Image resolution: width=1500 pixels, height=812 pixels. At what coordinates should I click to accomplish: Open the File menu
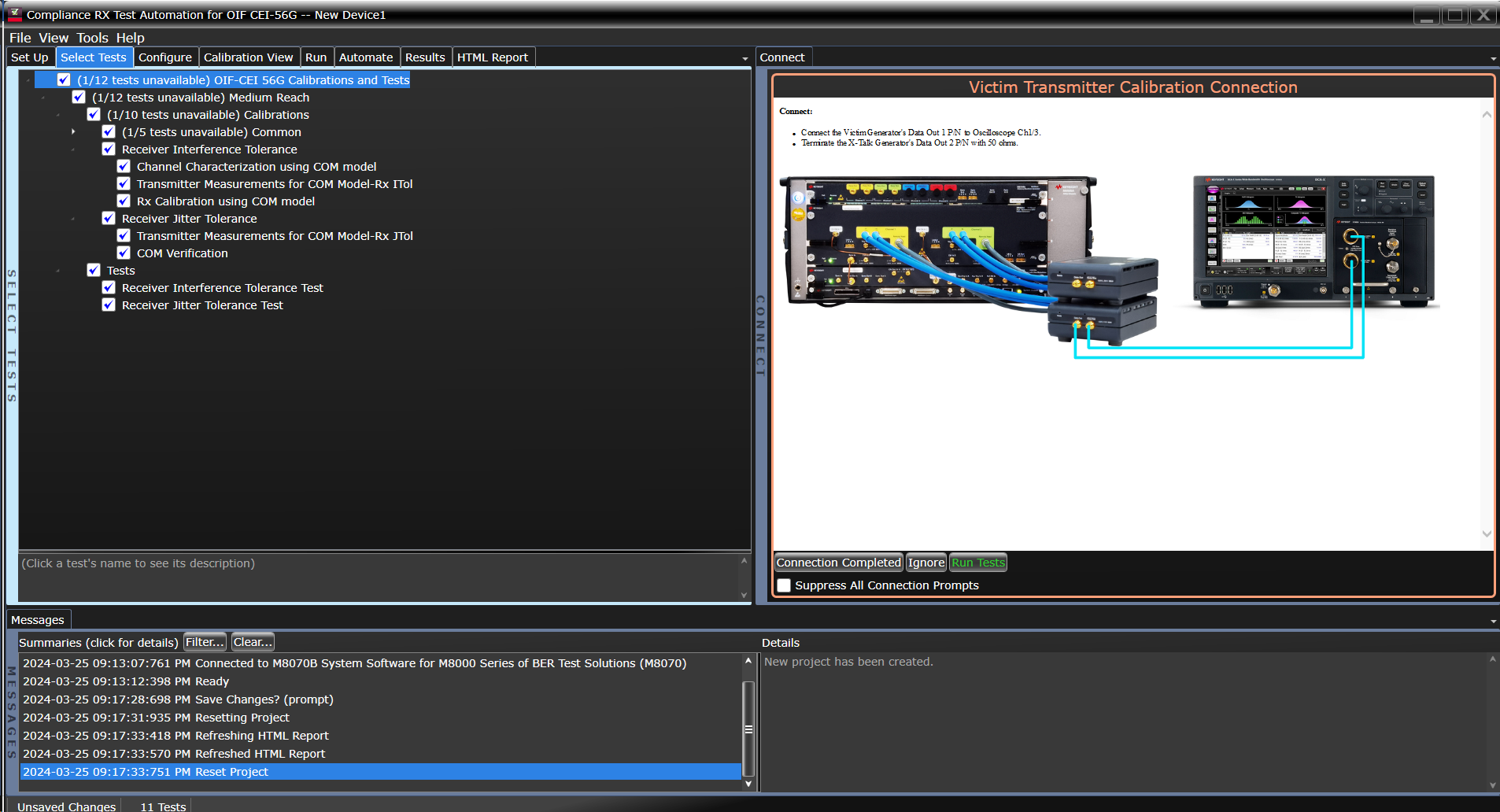(x=20, y=37)
